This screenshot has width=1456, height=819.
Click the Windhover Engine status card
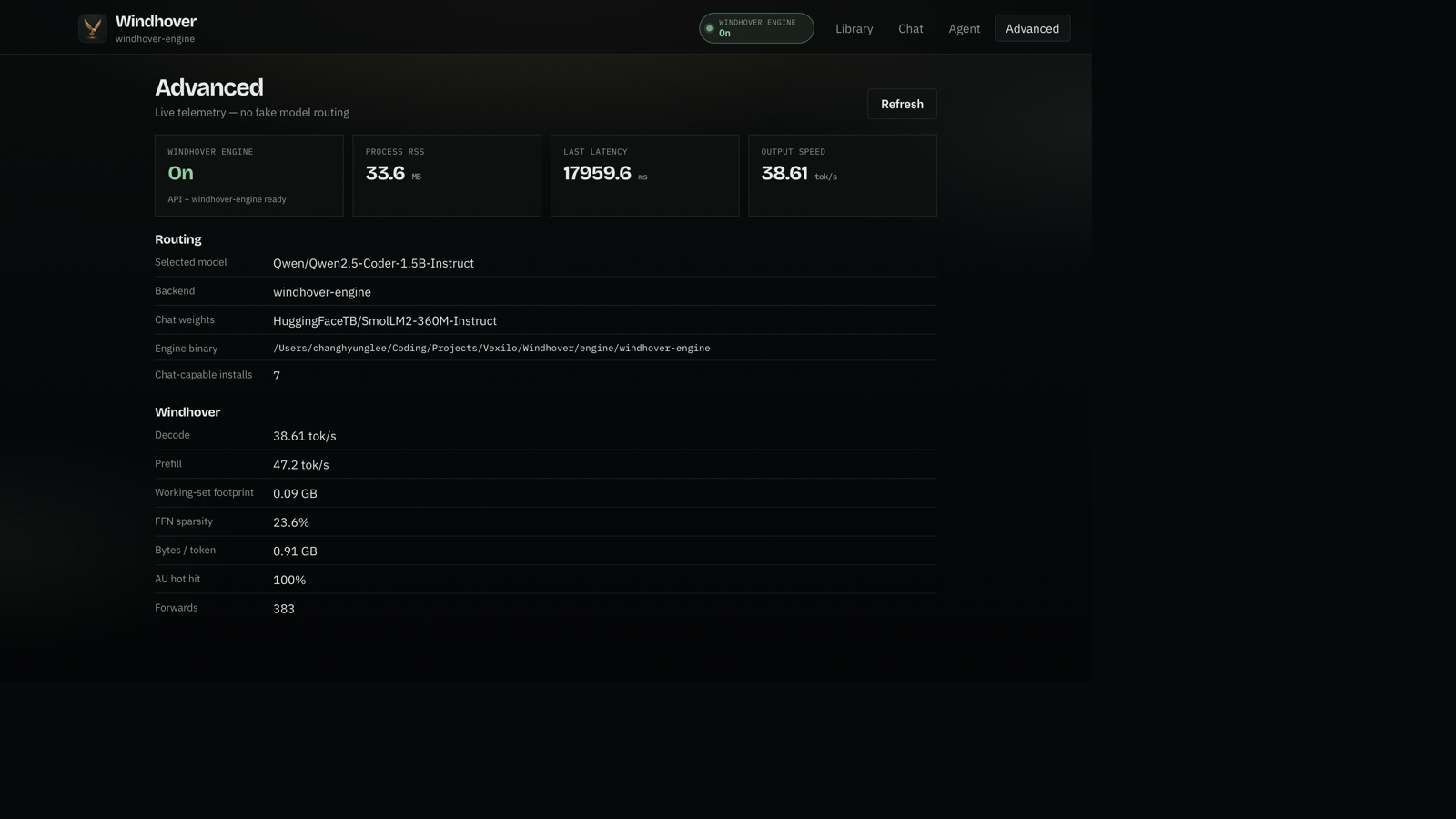click(248, 176)
